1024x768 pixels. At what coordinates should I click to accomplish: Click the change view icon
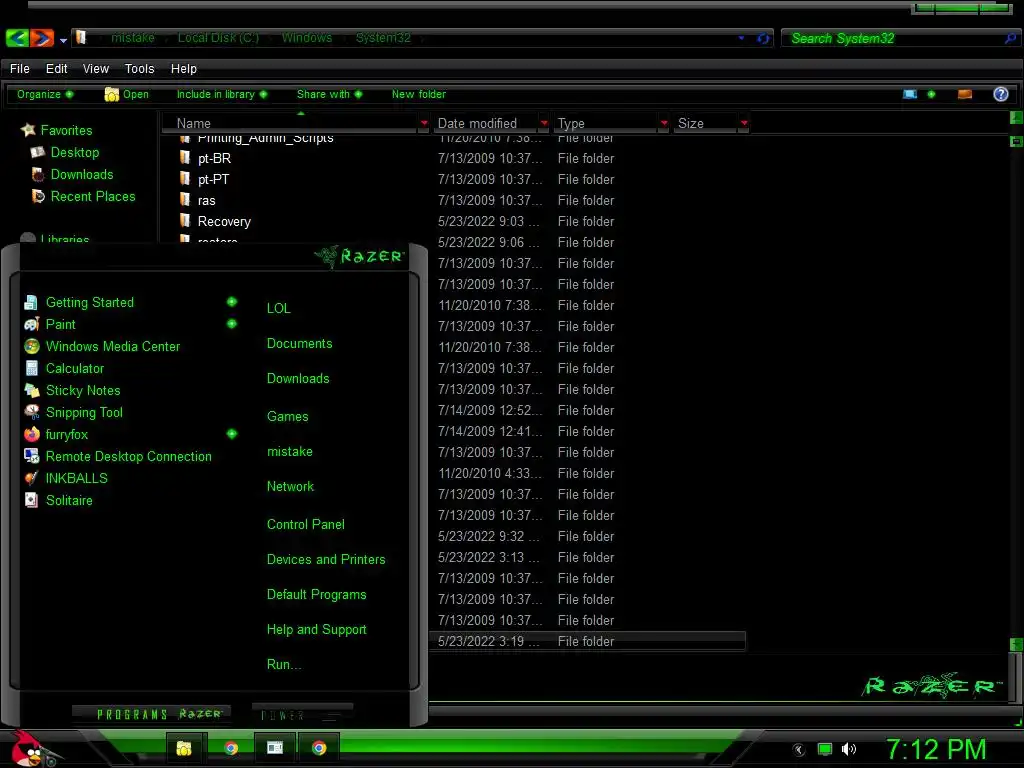[910, 94]
